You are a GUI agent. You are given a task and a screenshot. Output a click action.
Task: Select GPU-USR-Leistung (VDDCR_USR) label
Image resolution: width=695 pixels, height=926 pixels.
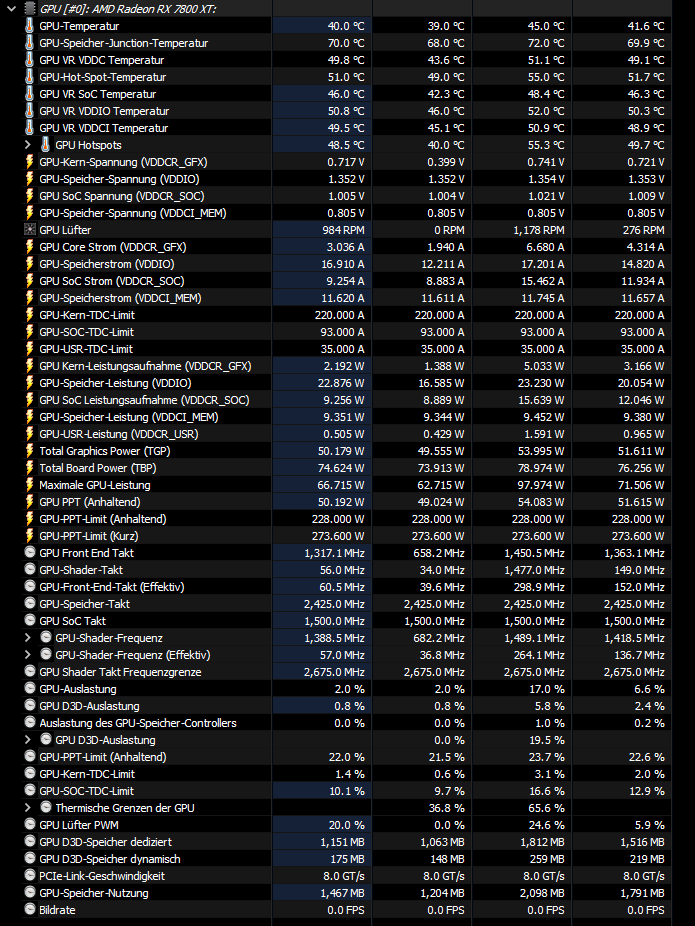tap(119, 434)
